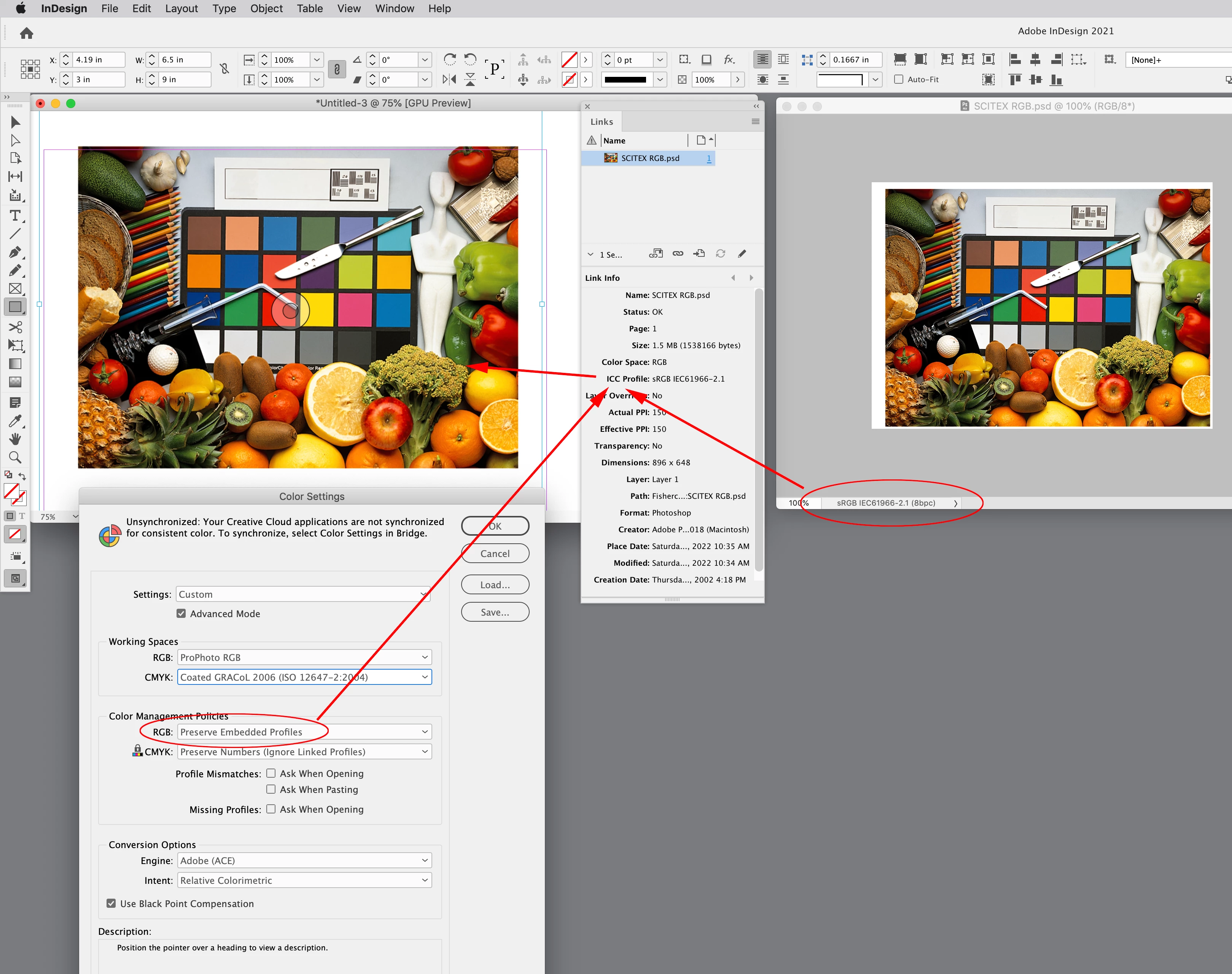Screen dimensions: 1232x974
Task: Select the Type tool
Action: pyautogui.click(x=15, y=216)
